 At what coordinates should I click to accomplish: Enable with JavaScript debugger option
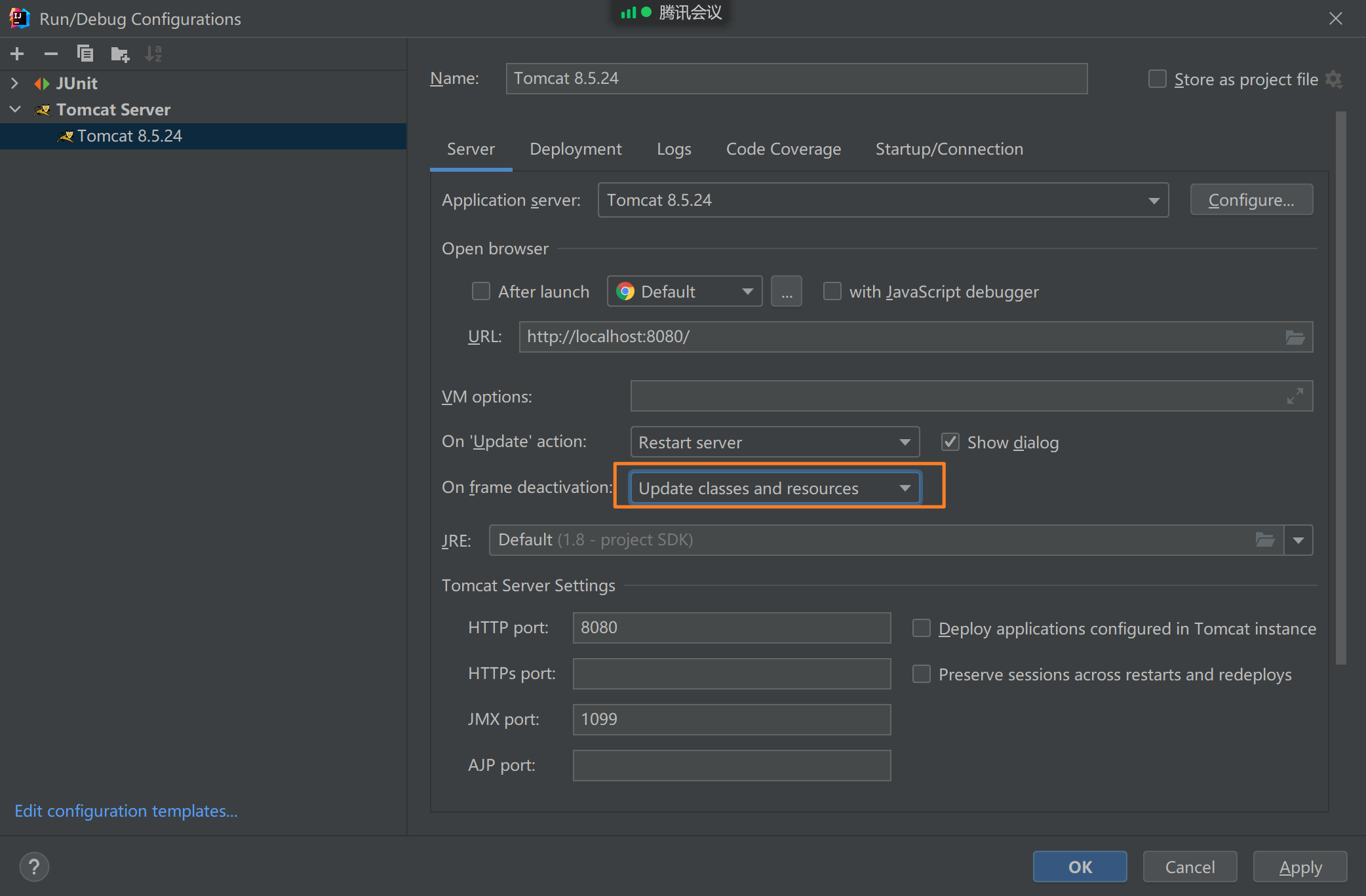click(832, 291)
